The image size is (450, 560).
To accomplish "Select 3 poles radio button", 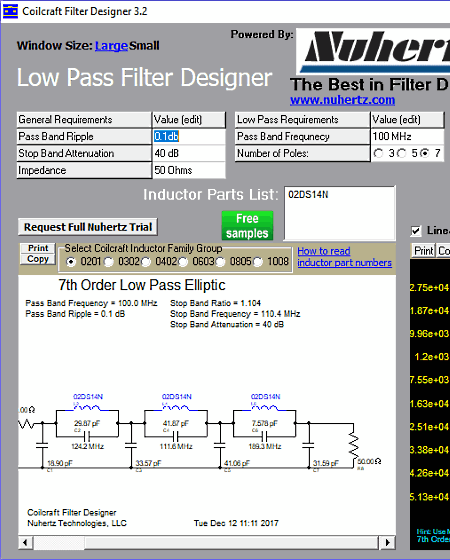I will coord(378,153).
